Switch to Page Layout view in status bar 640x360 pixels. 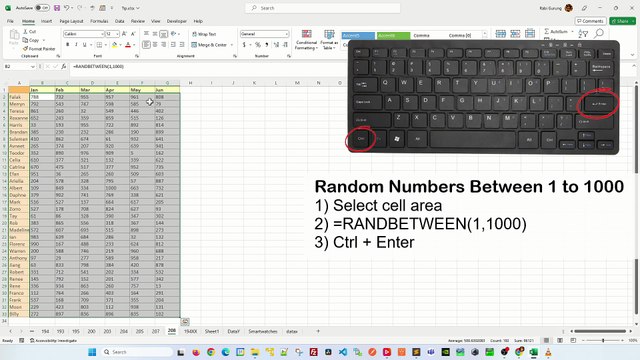tap(560, 340)
